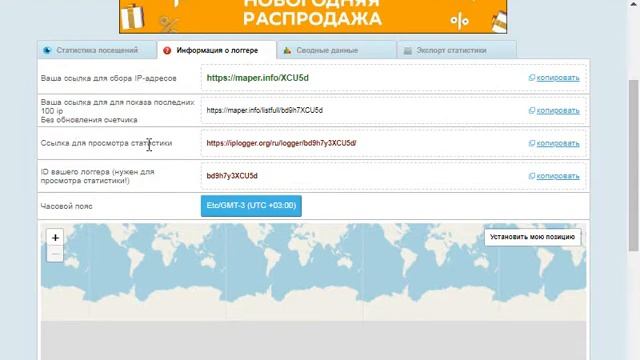Open the Etc/GMT-3 timezone selector

[251, 206]
